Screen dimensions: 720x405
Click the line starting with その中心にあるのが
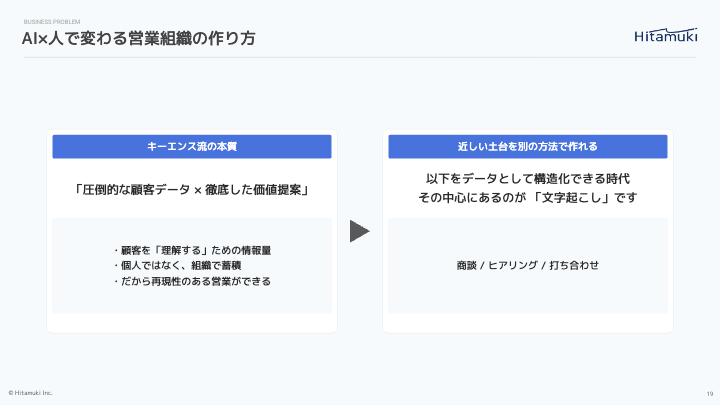coord(527,198)
